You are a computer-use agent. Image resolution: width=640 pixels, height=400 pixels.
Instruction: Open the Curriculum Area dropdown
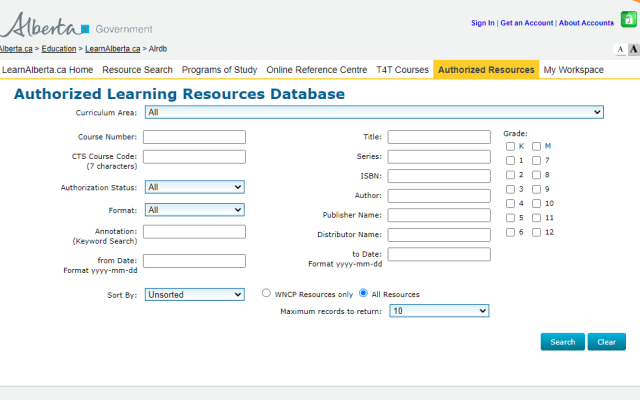[374, 112]
